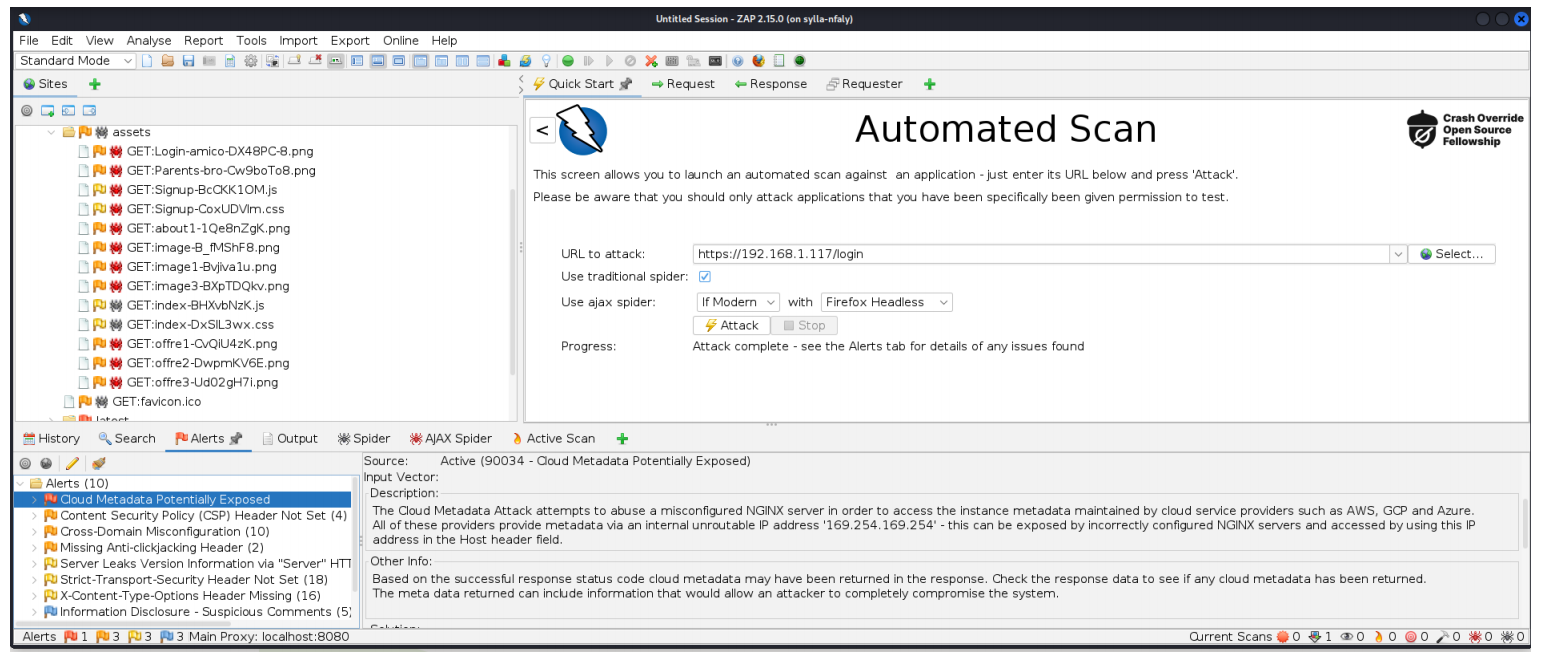1542x656 pixels.
Task: Expand the Missing Anti-clickjacking Header alert
Action: [35, 547]
